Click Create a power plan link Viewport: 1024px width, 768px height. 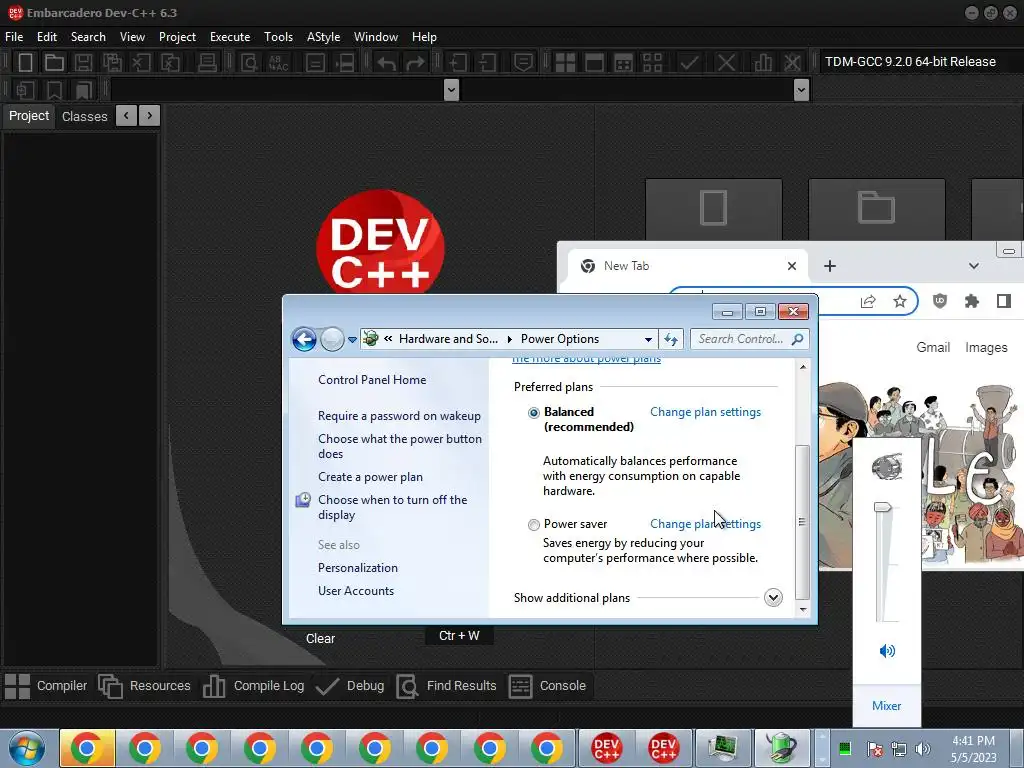pos(370,477)
